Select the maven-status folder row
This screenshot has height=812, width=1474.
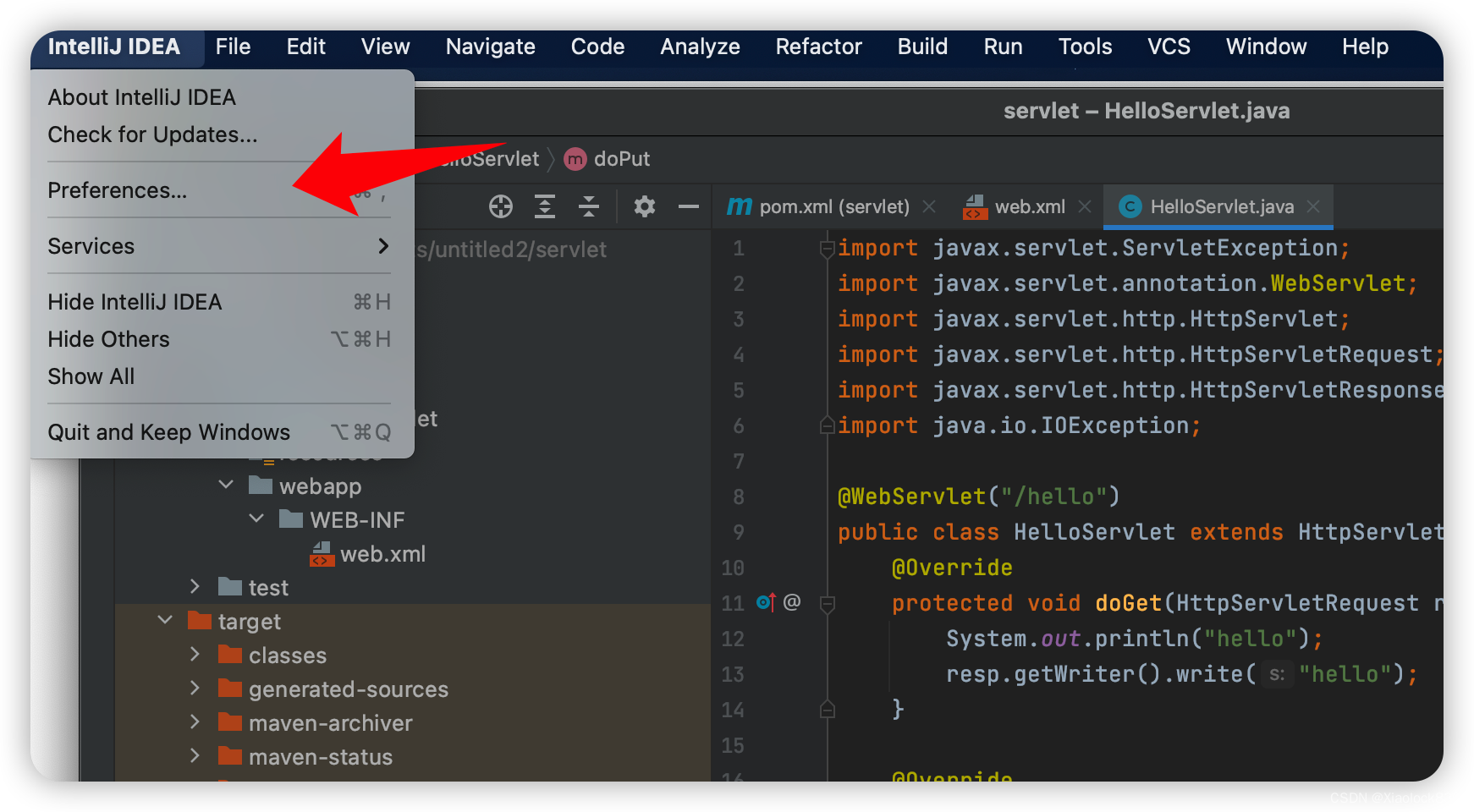[x=413, y=757]
